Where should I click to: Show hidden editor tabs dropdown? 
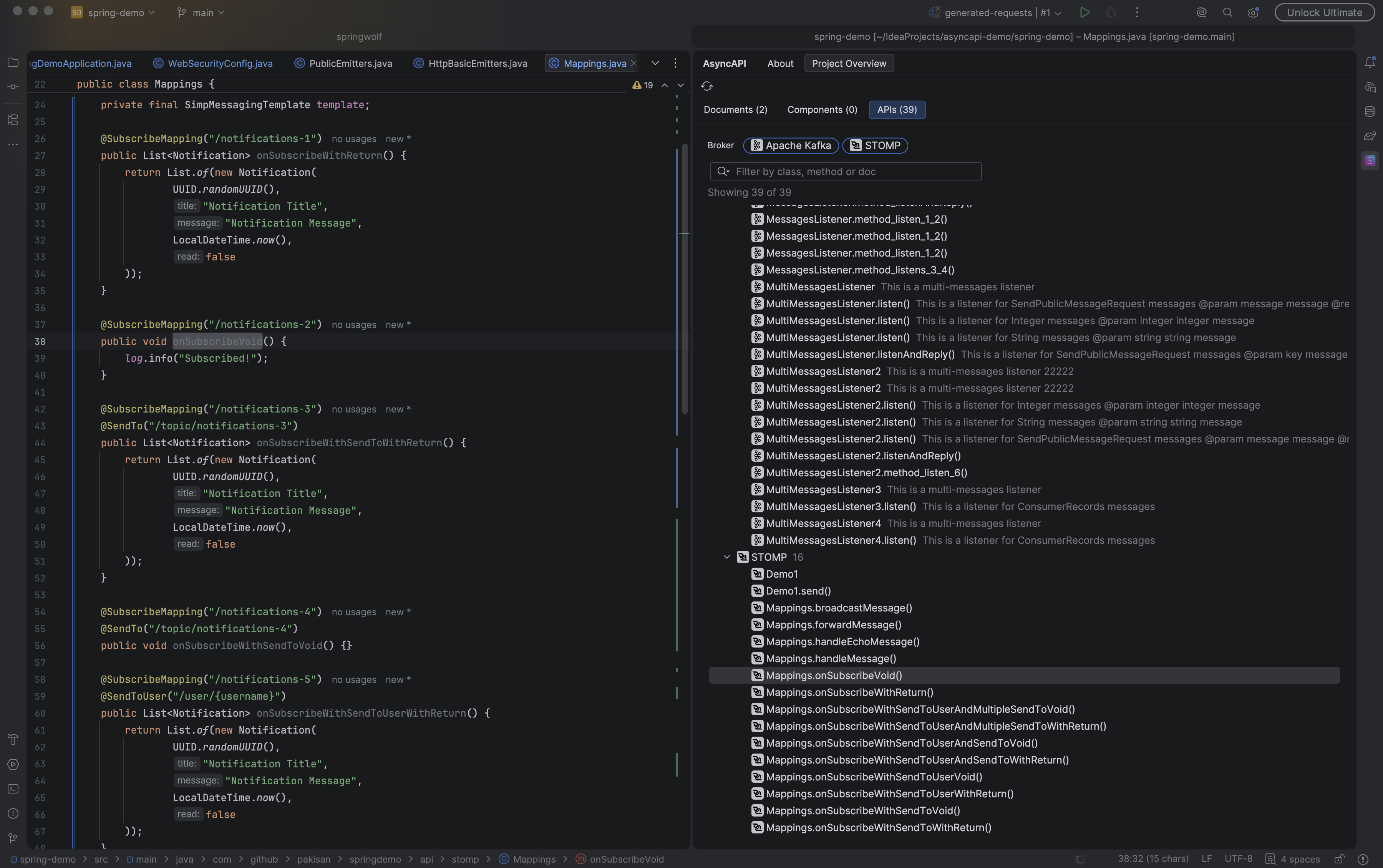click(655, 63)
